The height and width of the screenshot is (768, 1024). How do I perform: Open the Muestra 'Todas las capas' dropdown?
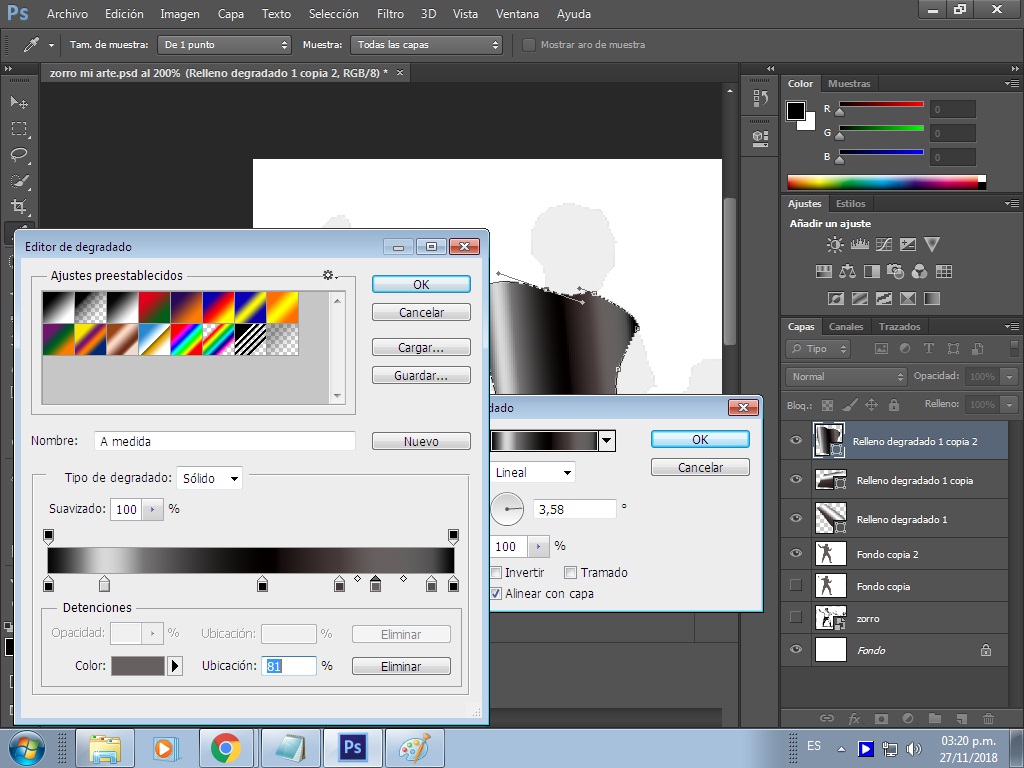426,44
